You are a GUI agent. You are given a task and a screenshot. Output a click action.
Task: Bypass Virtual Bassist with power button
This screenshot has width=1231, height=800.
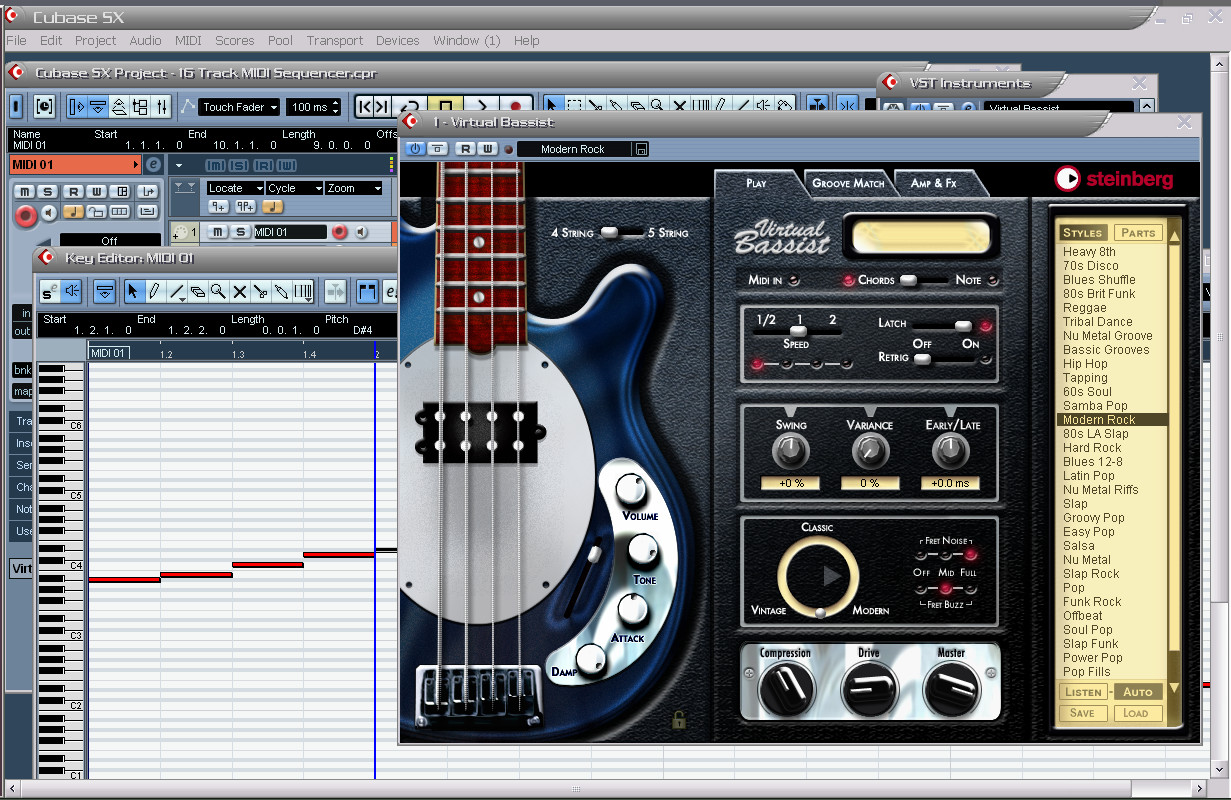416,149
